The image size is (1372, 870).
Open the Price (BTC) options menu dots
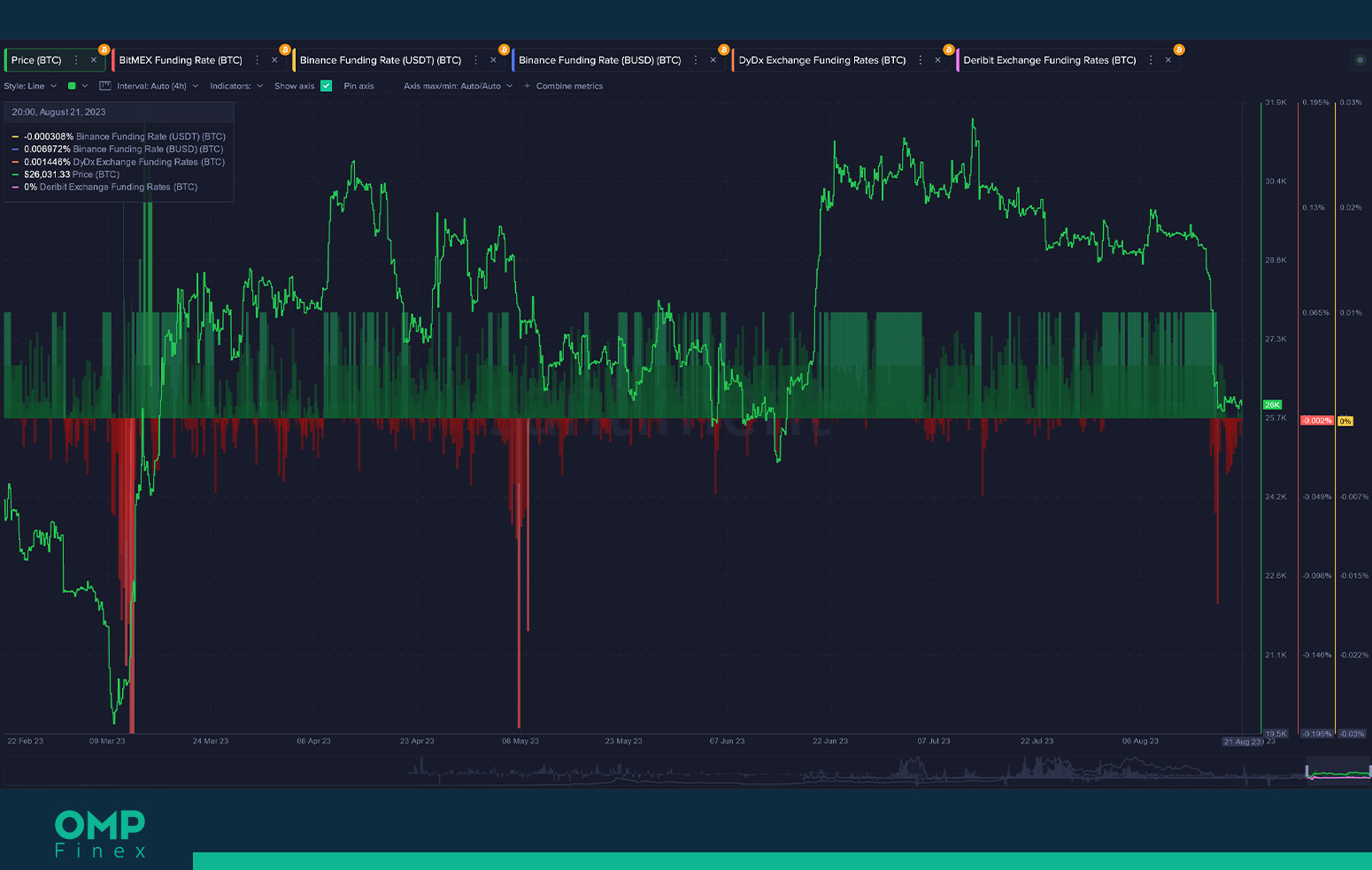click(76, 60)
